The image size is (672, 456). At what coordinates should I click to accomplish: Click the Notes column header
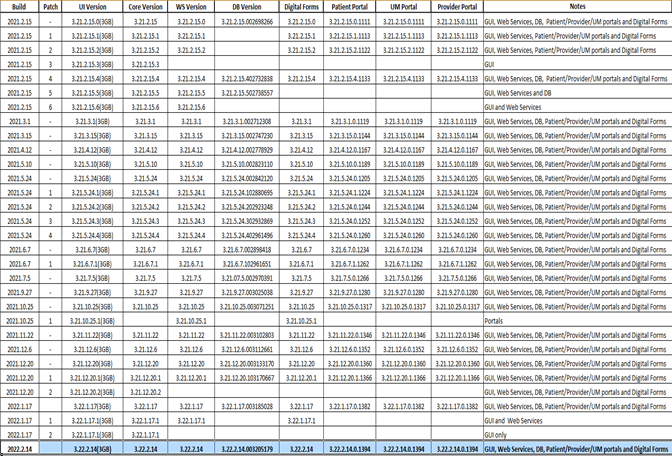pos(574,5)
